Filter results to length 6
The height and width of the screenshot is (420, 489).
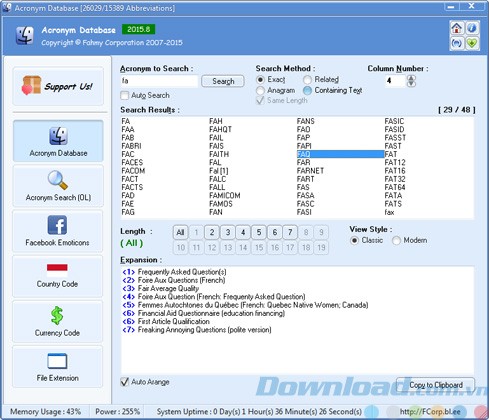point(274,232)
